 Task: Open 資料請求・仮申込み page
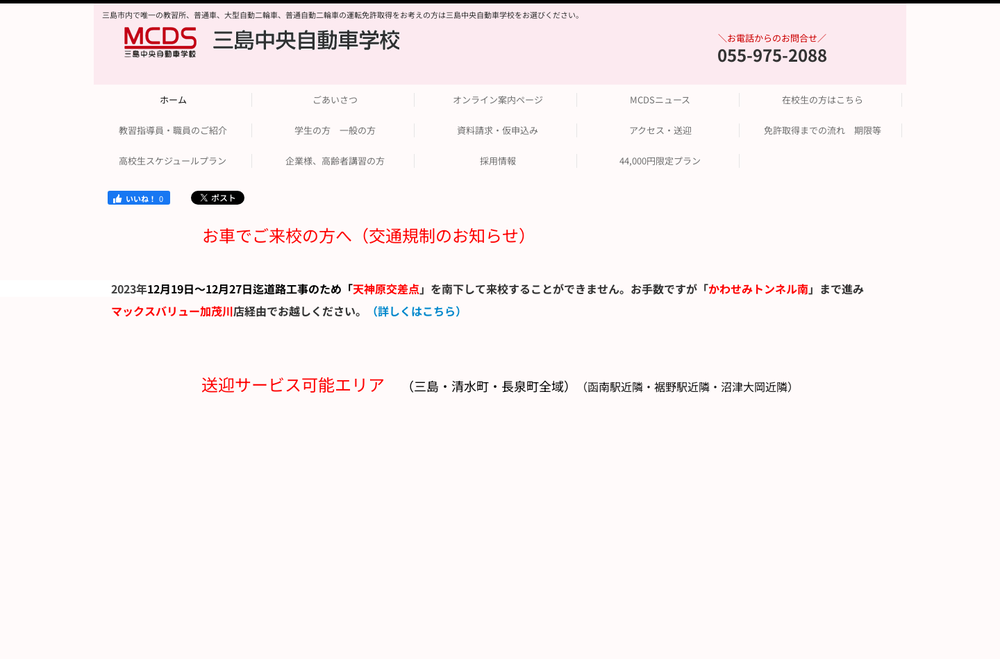point(497,131)
